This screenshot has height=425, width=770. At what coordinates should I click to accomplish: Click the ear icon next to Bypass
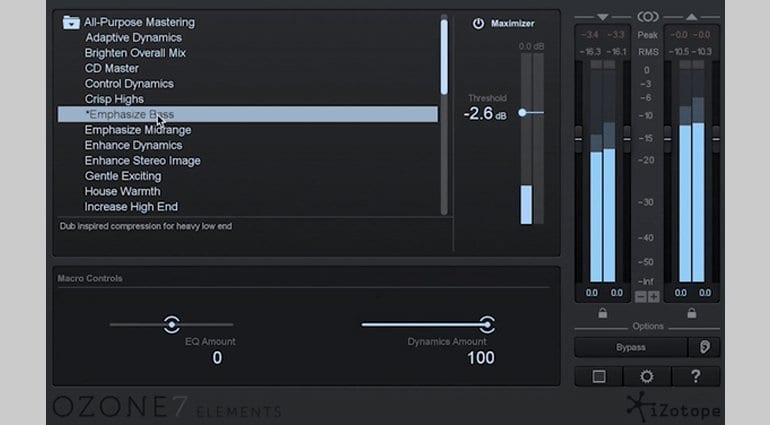tap(704, 347)
